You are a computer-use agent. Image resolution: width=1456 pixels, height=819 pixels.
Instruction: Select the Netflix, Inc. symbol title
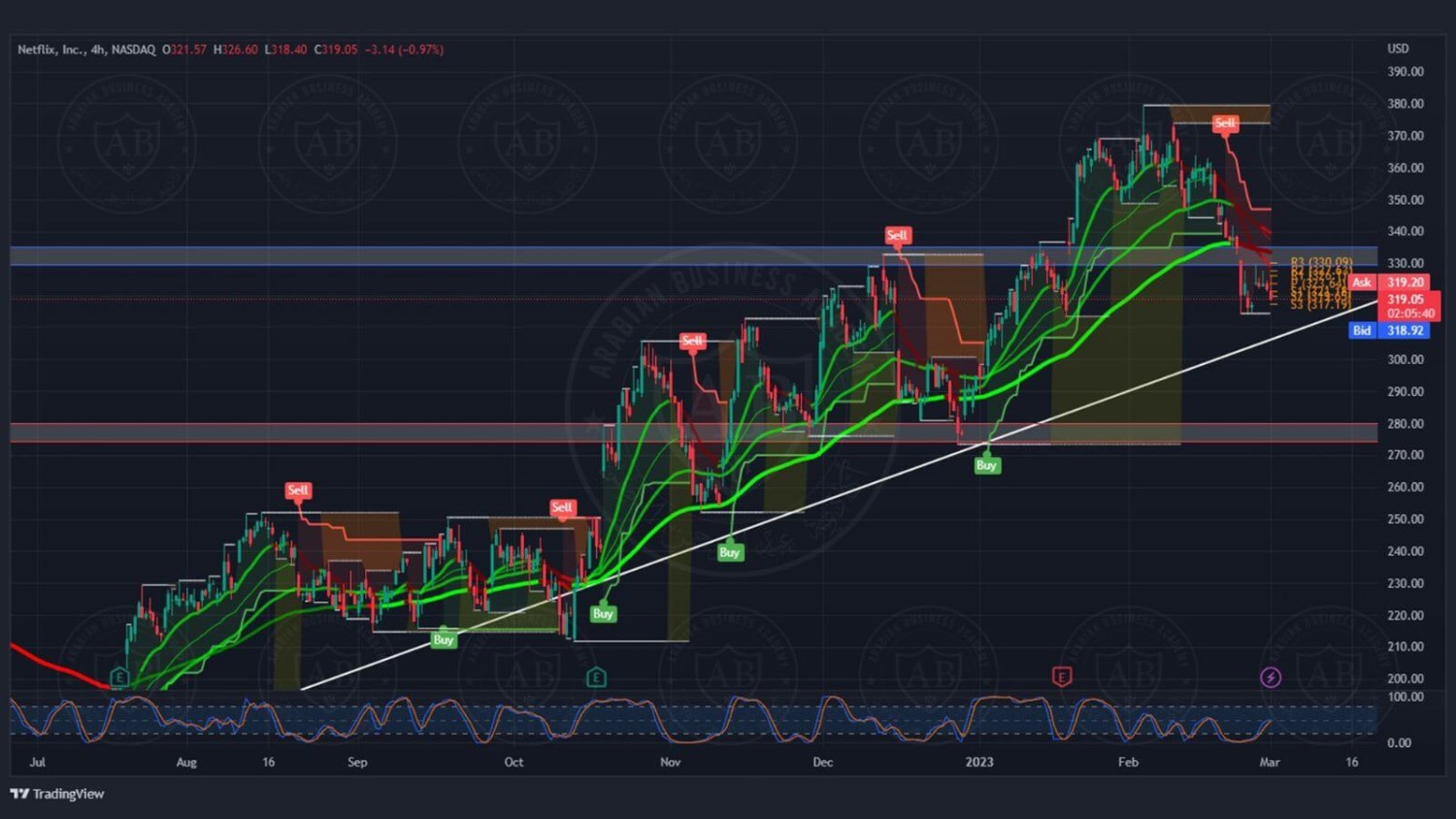click(50, 49)
